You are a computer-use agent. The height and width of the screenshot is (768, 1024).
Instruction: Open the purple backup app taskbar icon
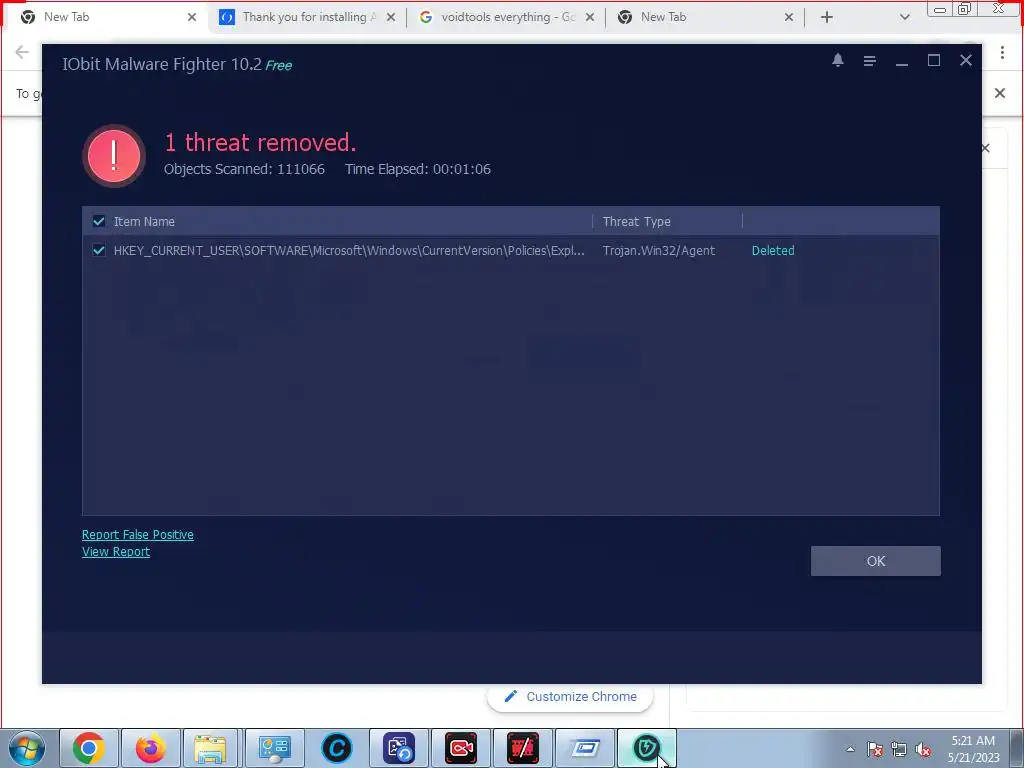click(x=398, y=748)
